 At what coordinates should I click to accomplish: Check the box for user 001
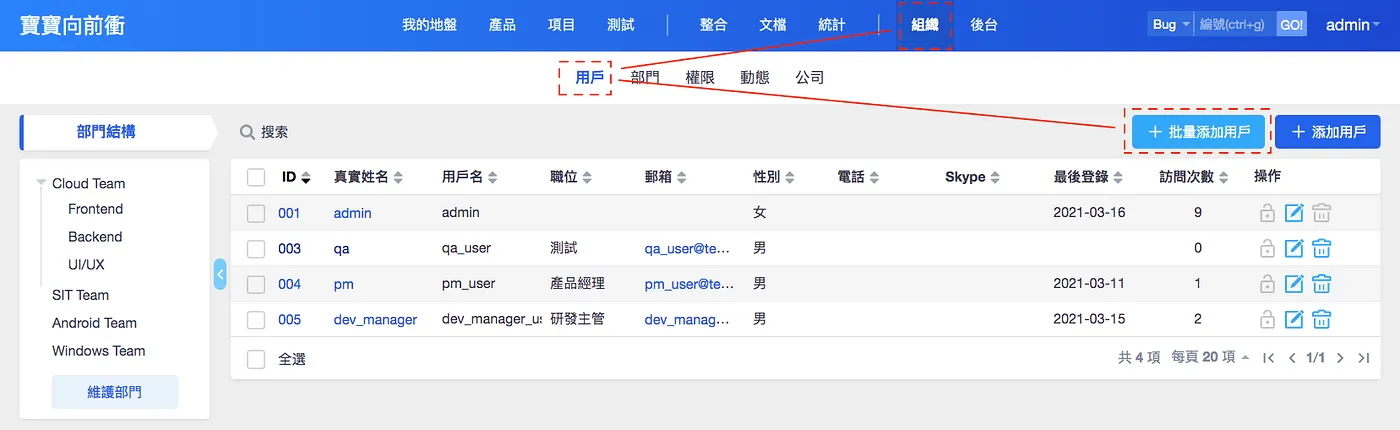pos(256,213)
